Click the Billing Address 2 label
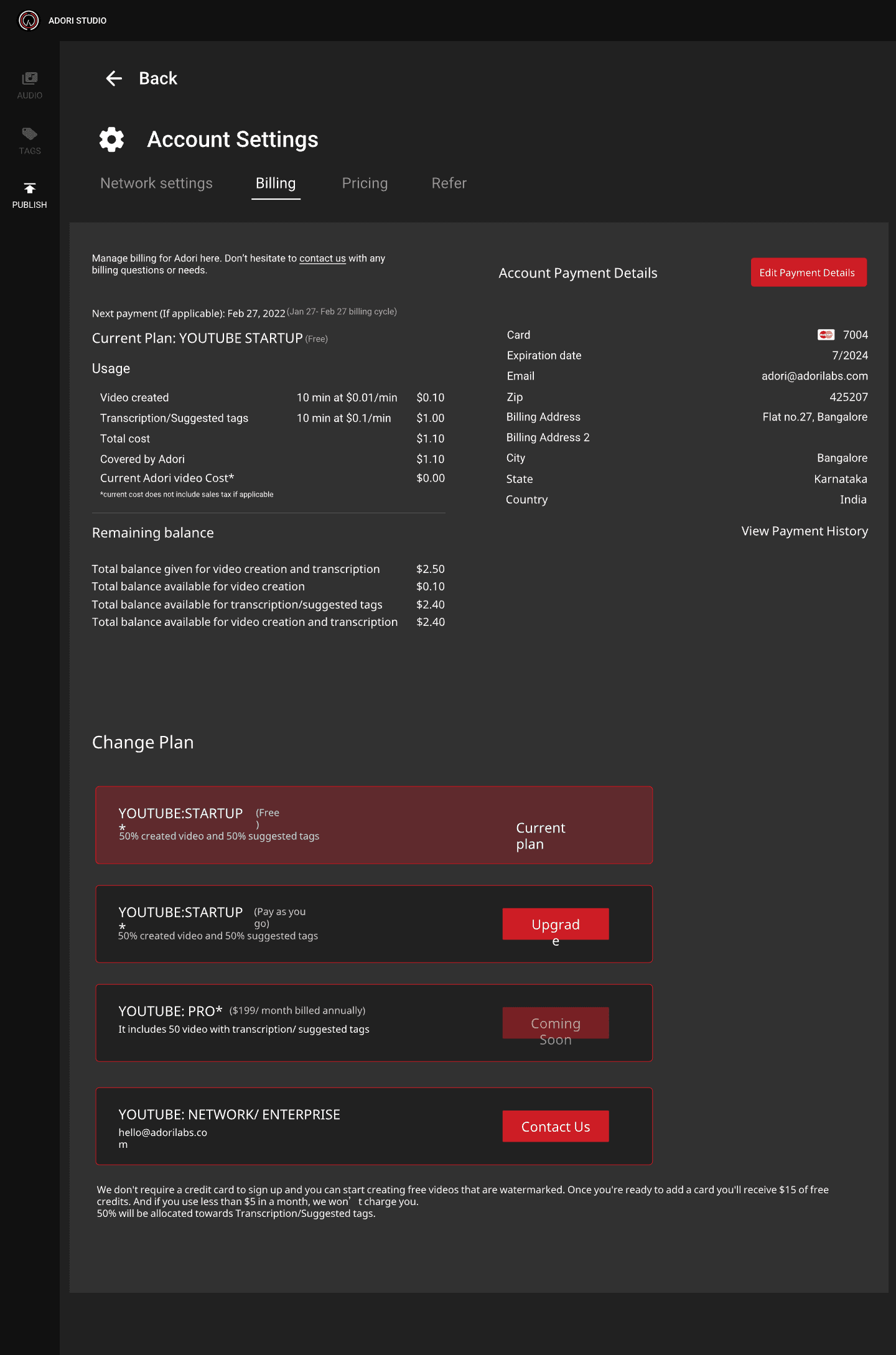 pyautogui.click(x=548, y=437)
